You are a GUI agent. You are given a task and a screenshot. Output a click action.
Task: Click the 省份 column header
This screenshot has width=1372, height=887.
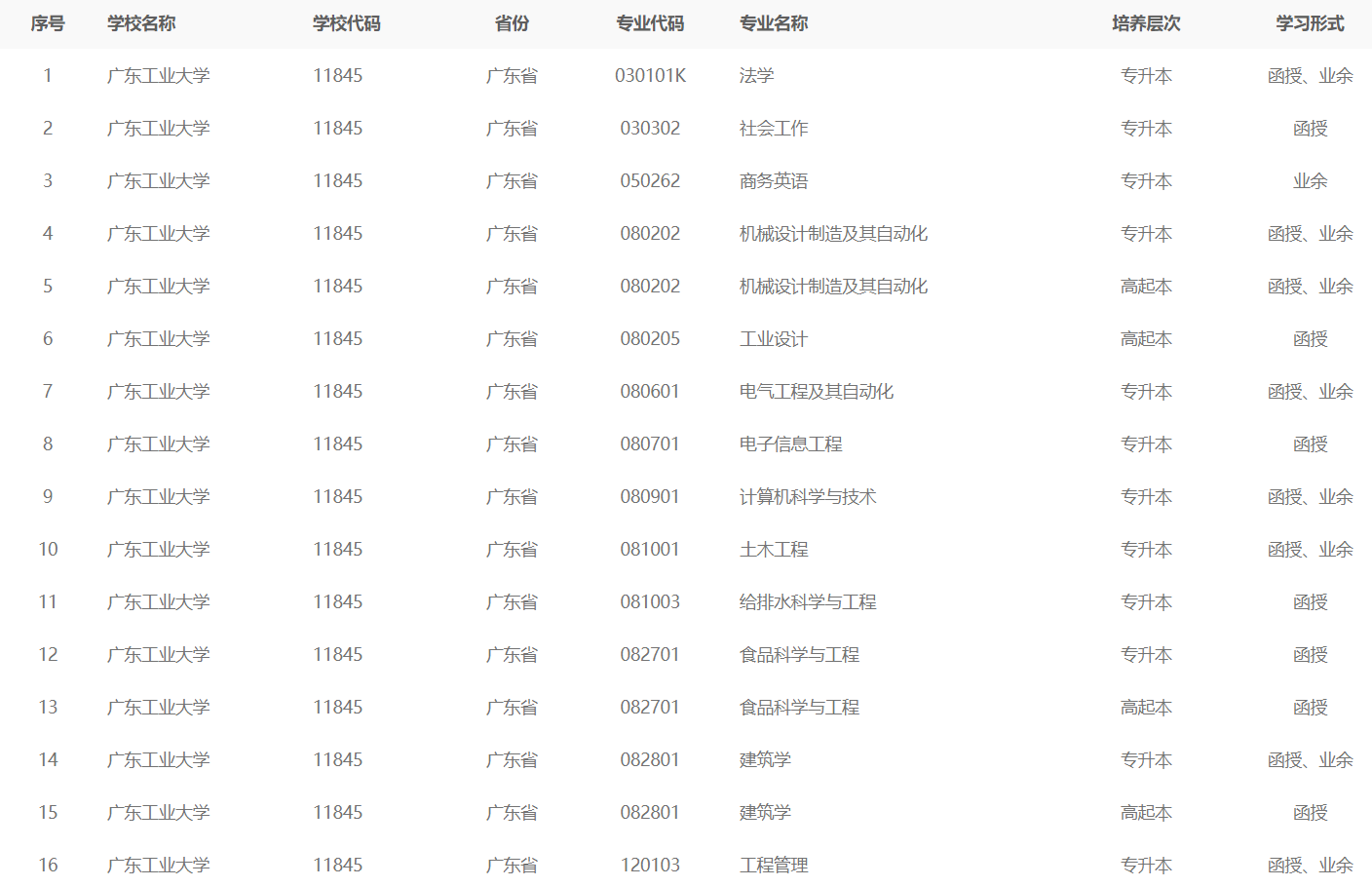tap(512, 23)
